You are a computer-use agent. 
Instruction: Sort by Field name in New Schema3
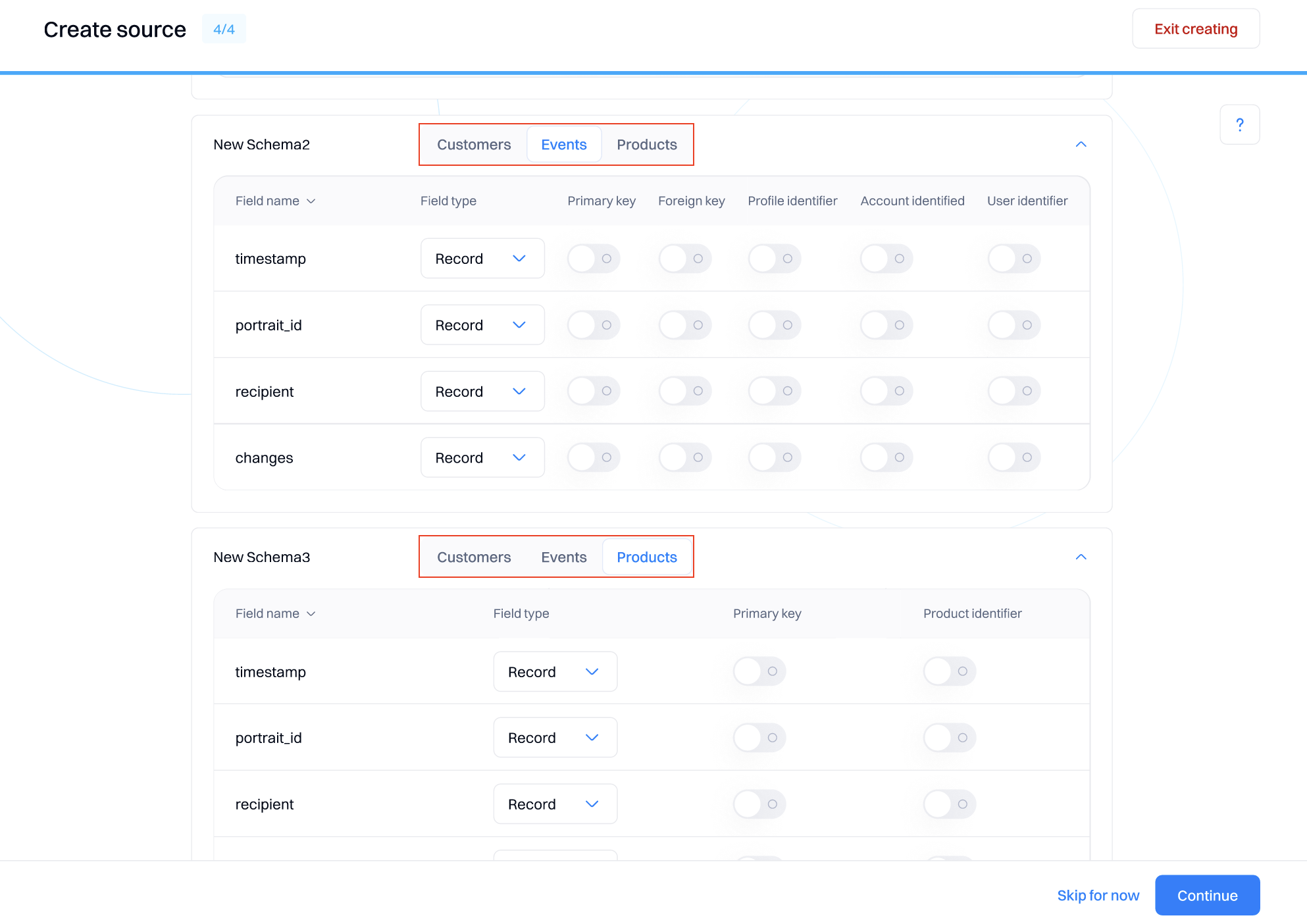[x=275, y=613]
